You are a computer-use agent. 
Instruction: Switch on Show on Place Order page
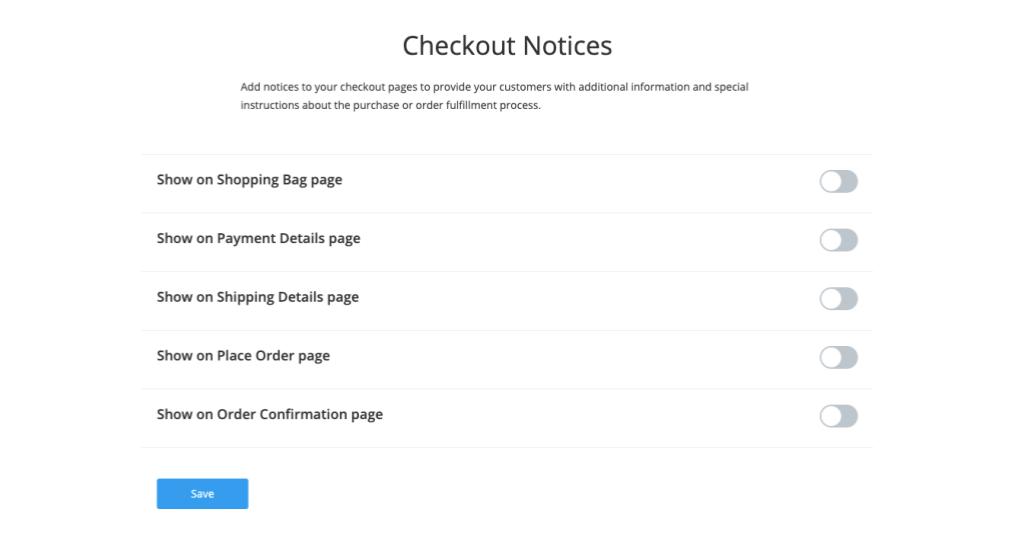(838, 357)
